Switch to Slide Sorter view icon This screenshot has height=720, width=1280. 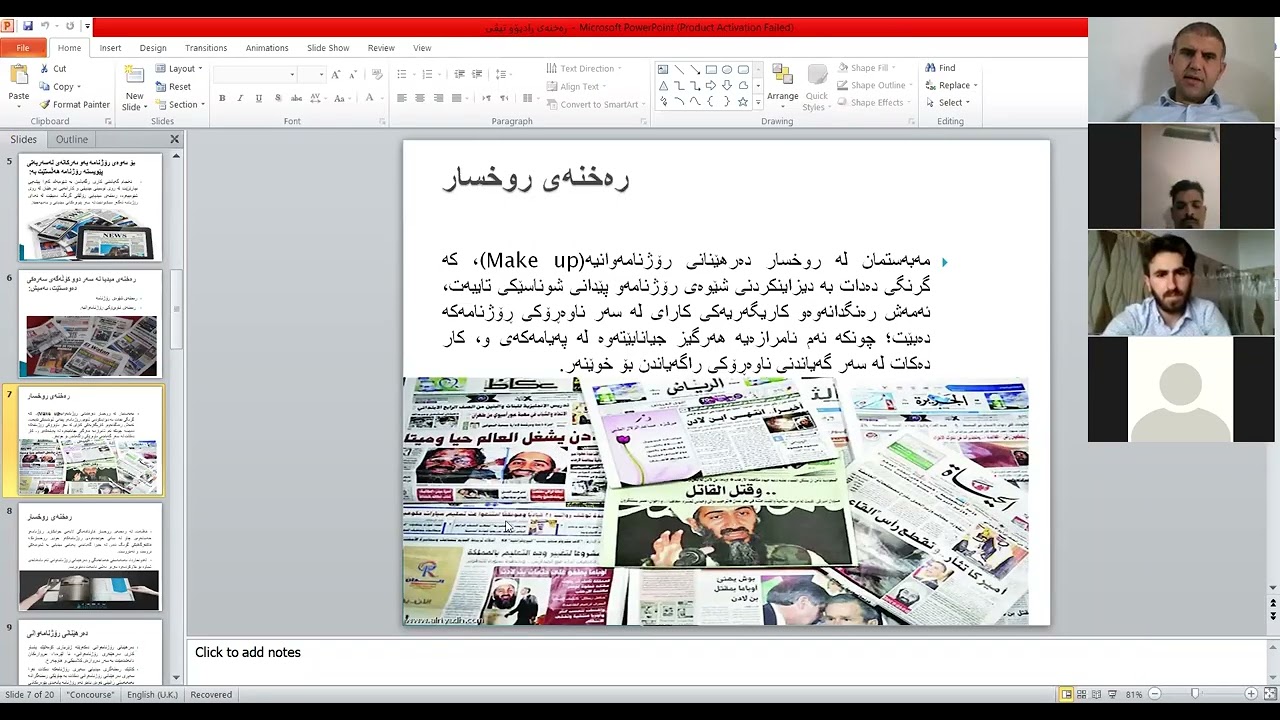(1081, 694)
